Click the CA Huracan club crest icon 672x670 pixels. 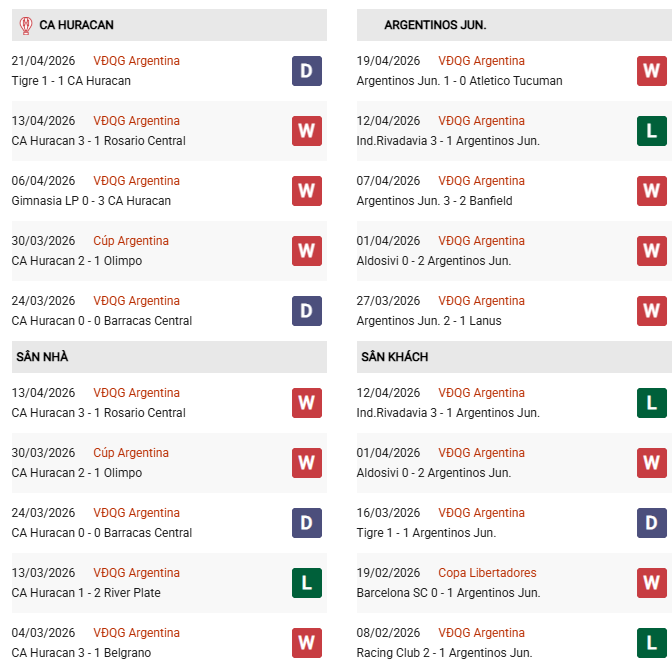[25, 25]
